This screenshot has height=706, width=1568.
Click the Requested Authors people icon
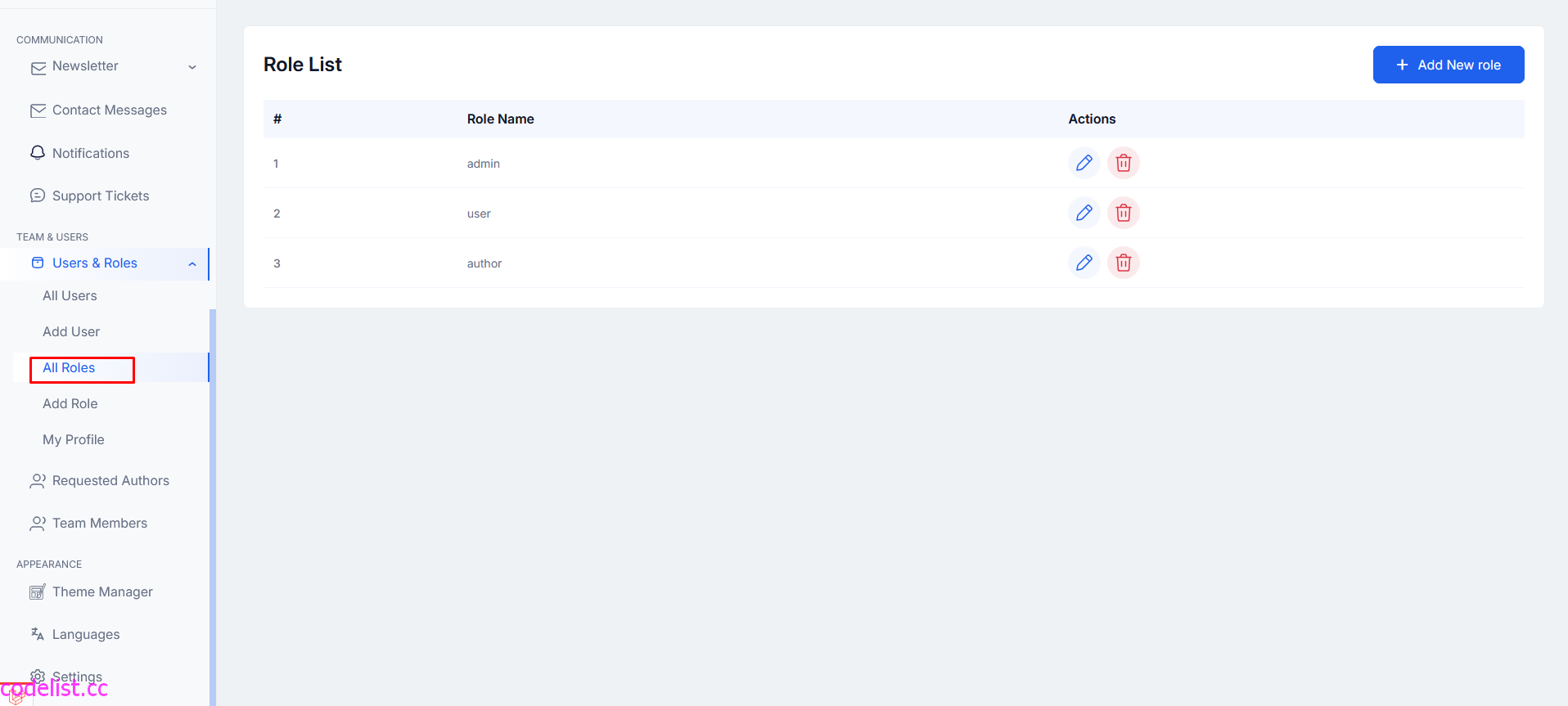pos(38,481)
